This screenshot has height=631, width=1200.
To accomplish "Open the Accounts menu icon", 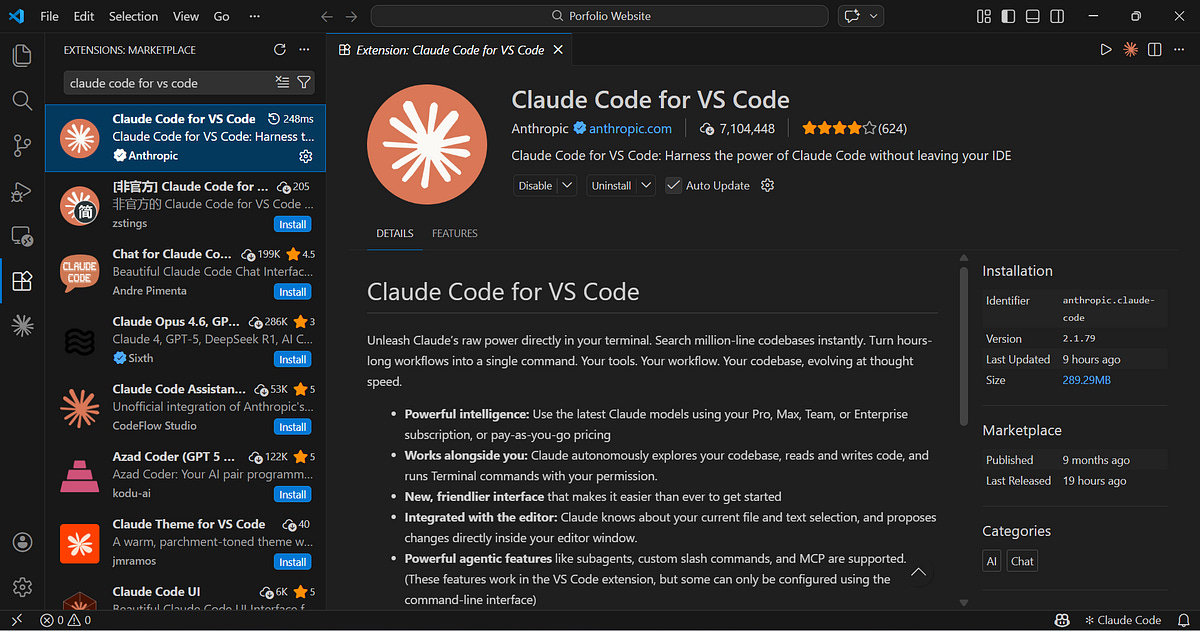I will (x=22, y=542).
